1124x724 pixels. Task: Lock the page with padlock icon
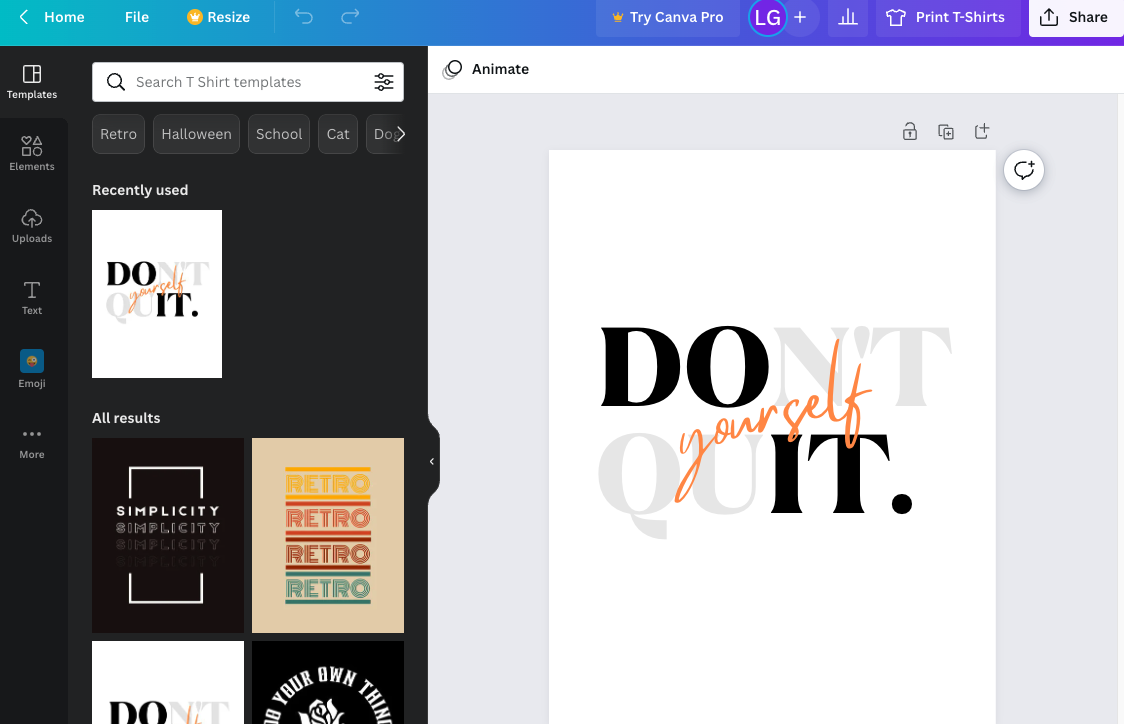[910, 131]
